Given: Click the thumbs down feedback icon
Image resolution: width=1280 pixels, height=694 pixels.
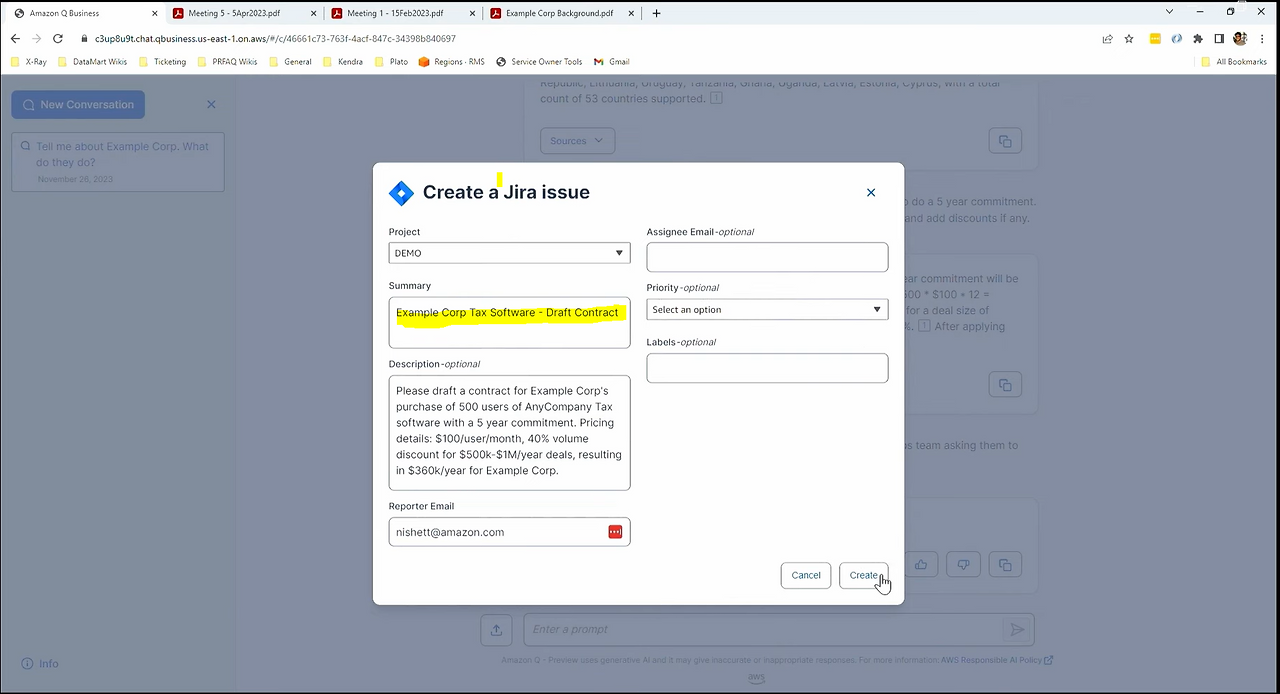Looking at the screenshot, I should pyautogui.click(x=963, y=565).
